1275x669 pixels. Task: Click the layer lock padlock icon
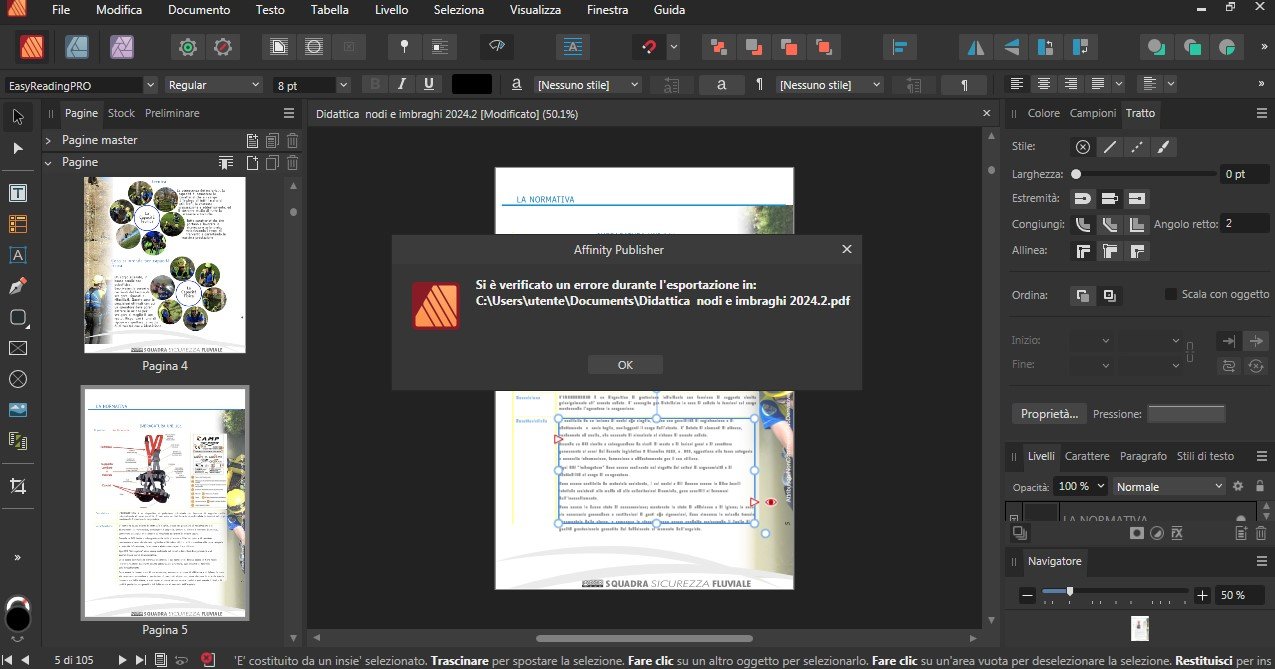(1260, 486)
